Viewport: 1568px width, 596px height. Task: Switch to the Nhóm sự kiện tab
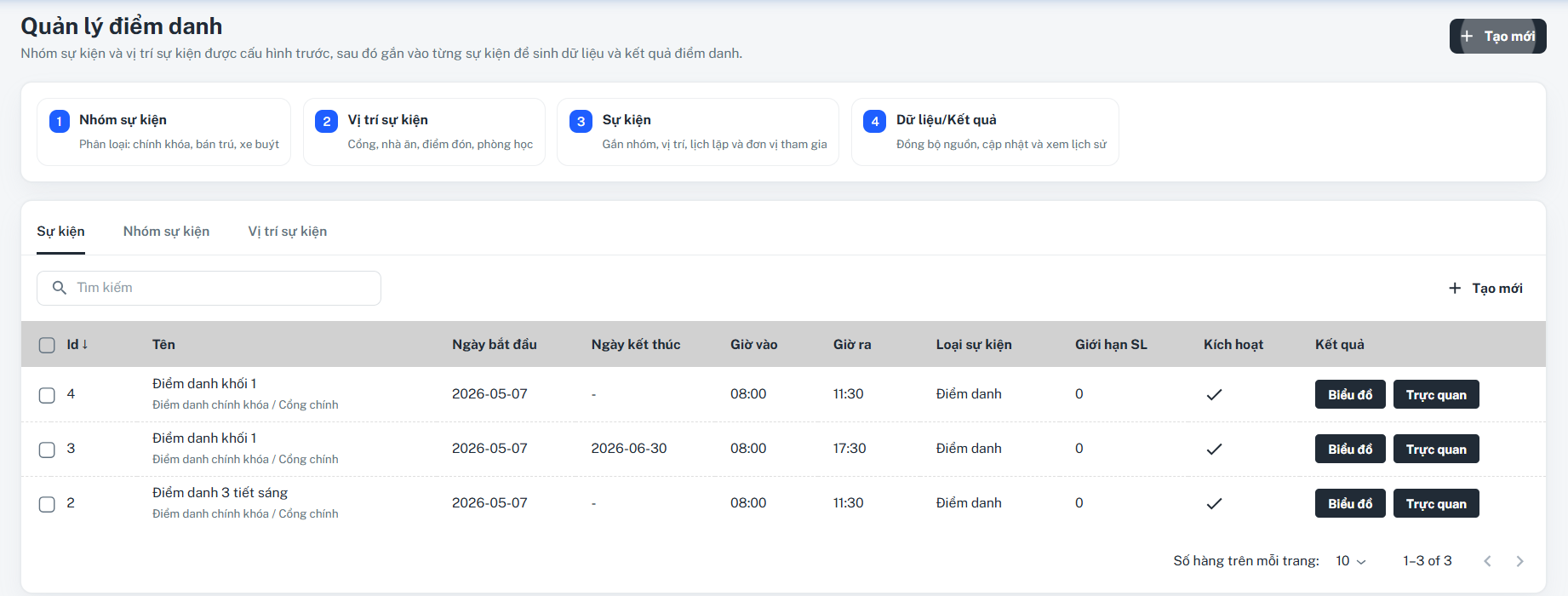pos(166,232)
